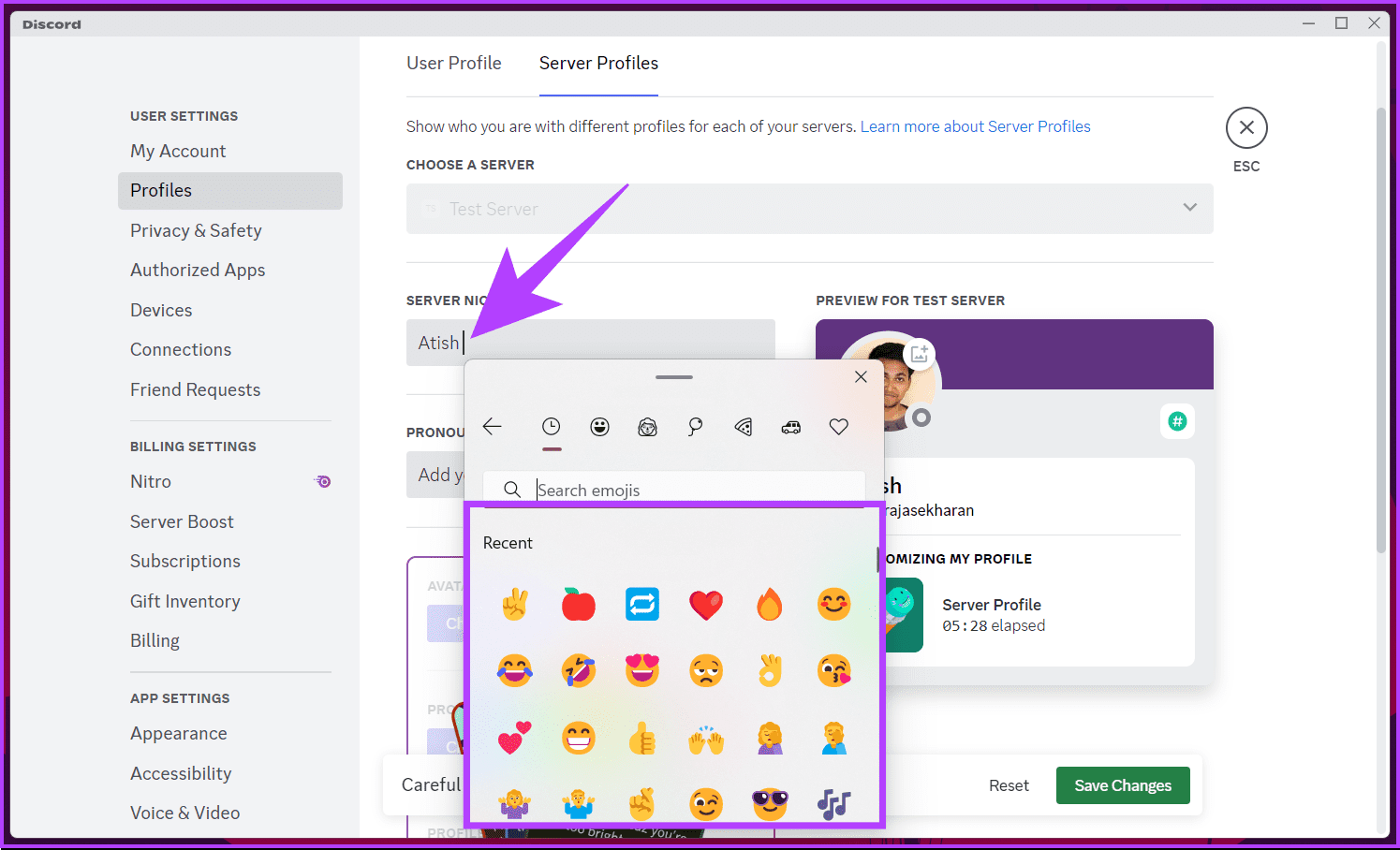Viewport: 1400px width, 850px height.
Task: Open the people emoji category
Action: pos(647,427)
